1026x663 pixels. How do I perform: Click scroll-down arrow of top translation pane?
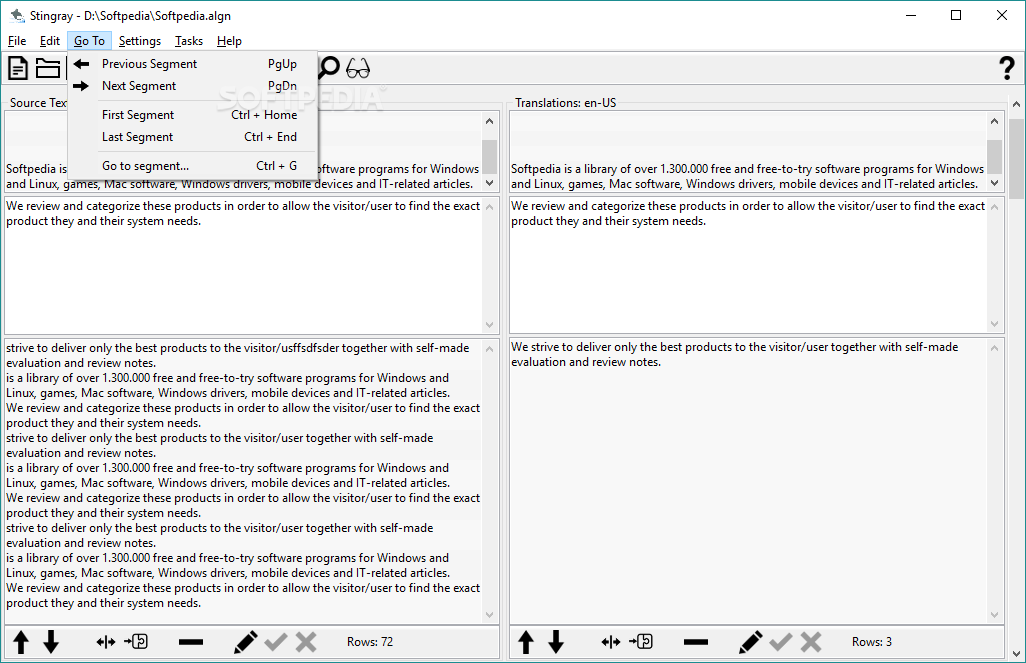pos(995,183)
